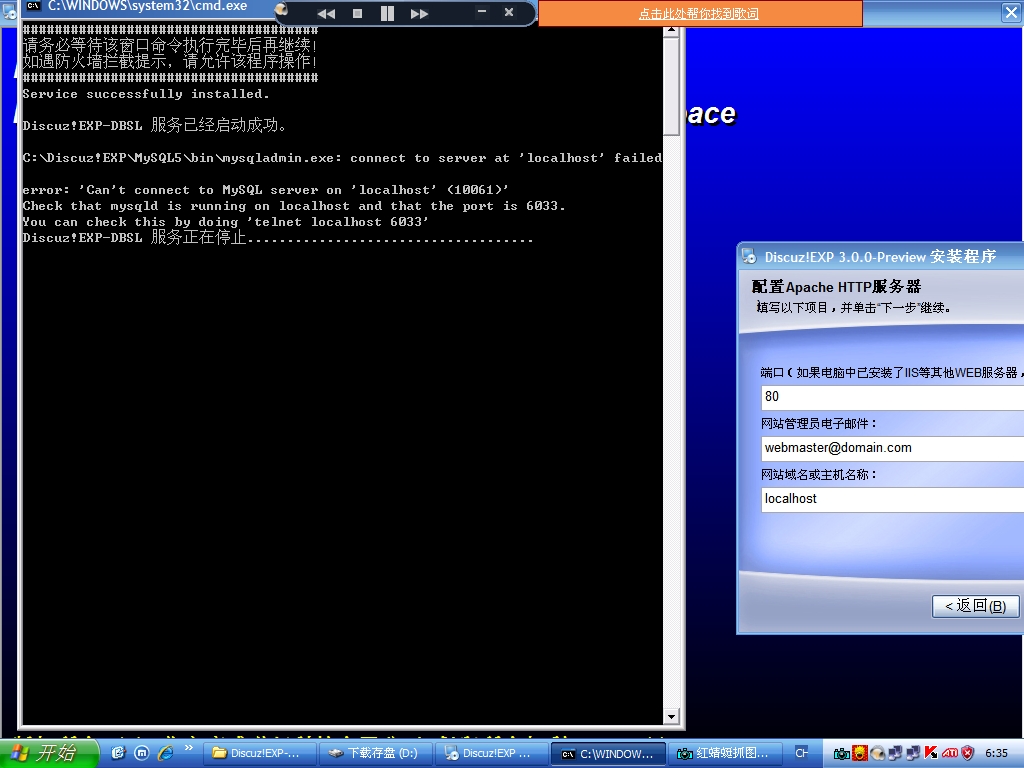Image resolution: width=1024 pixels, height=768 pixels.
Task: Click the second network computers tray icon
Action: coord(913,753)
